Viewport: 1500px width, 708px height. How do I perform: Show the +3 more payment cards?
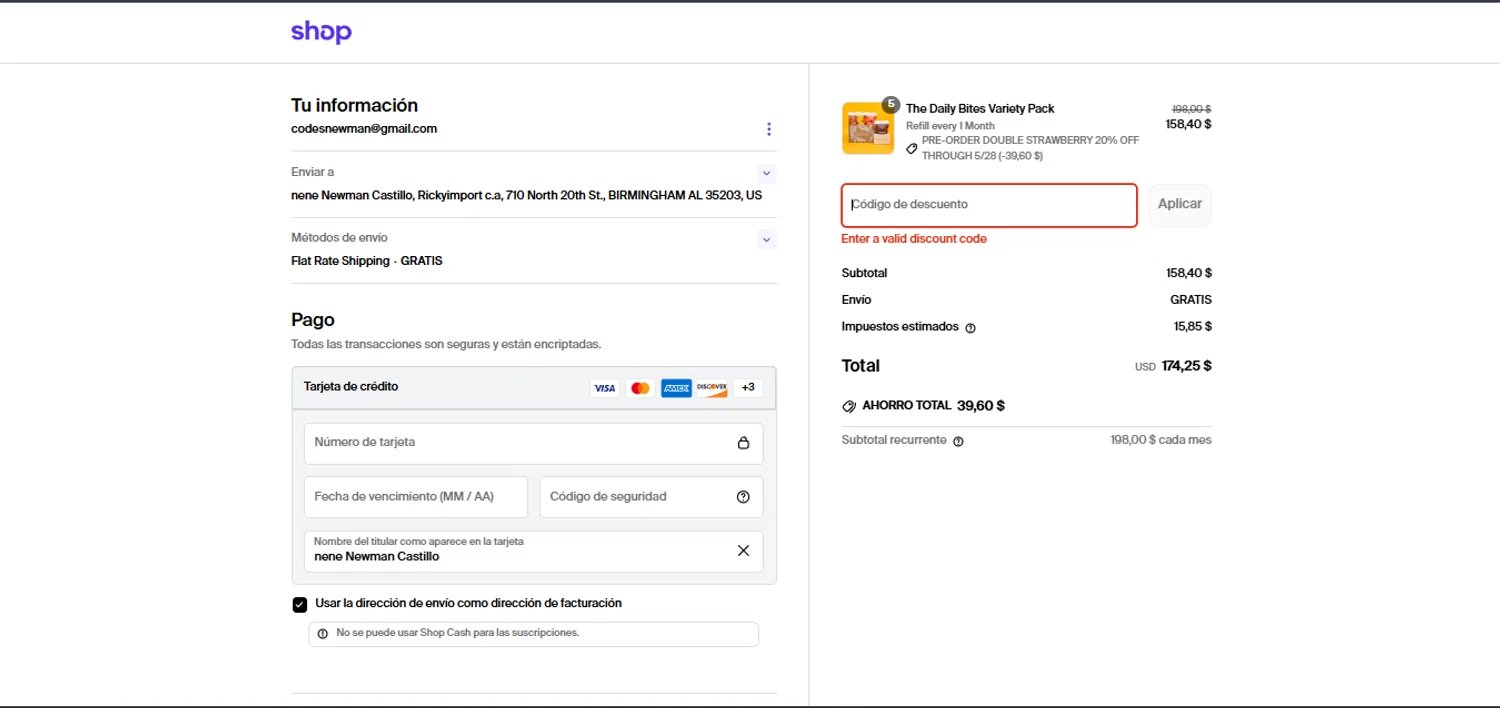click(x=748, y=388)
